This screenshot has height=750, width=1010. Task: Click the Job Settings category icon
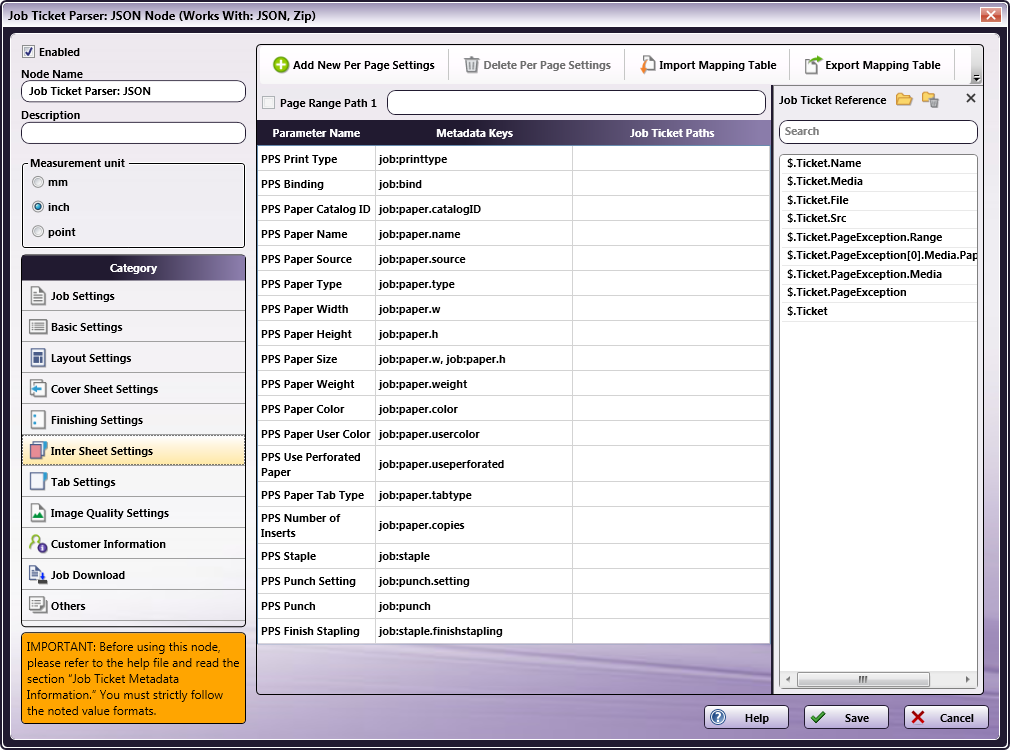(x=38, y=296)
